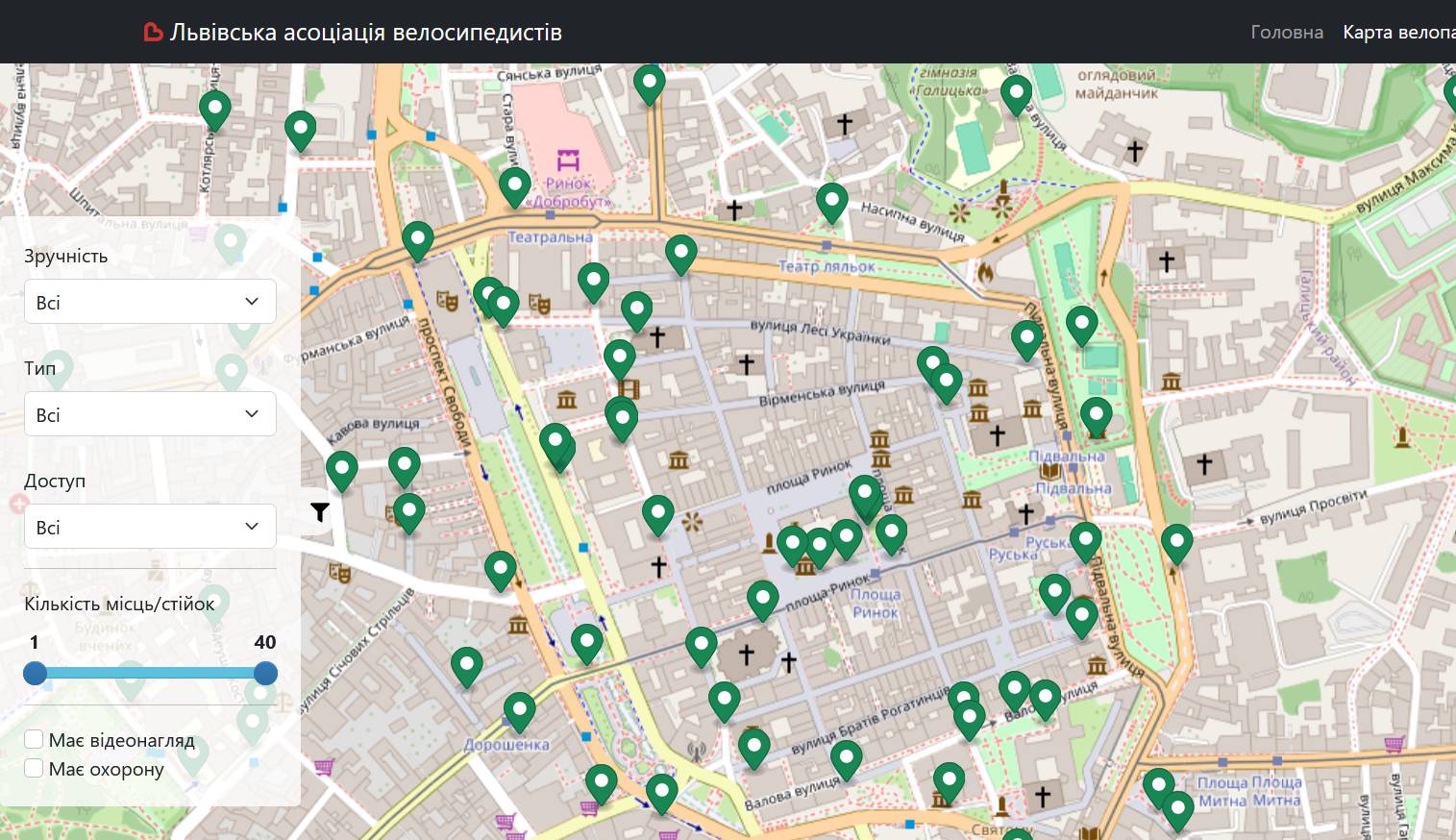This screenshot has height=840, width=1456.
Task: Expand the Тип dropdown list
Action: coord(150,414)
